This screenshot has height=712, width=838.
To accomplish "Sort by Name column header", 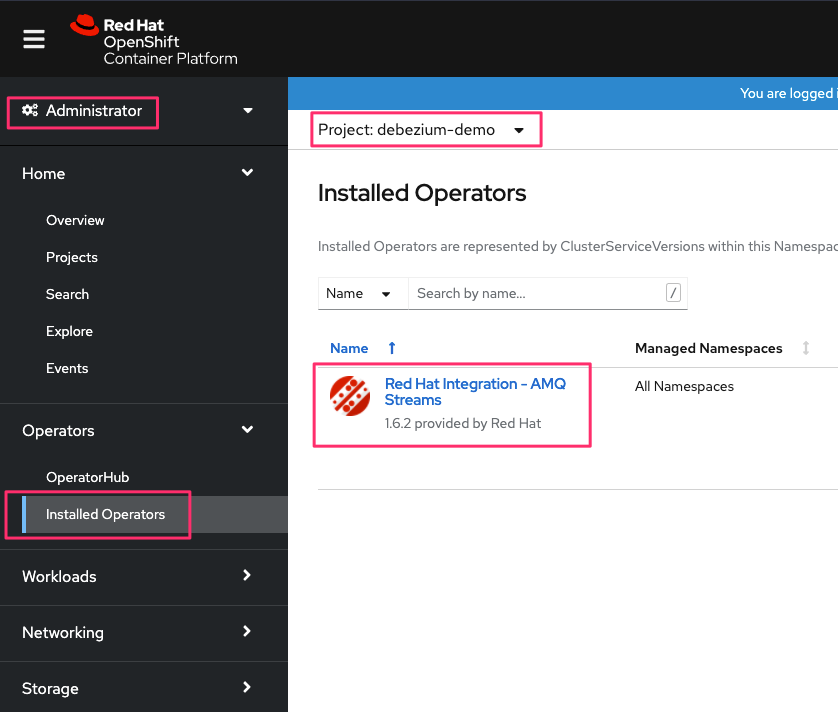I will pos(349,349).
